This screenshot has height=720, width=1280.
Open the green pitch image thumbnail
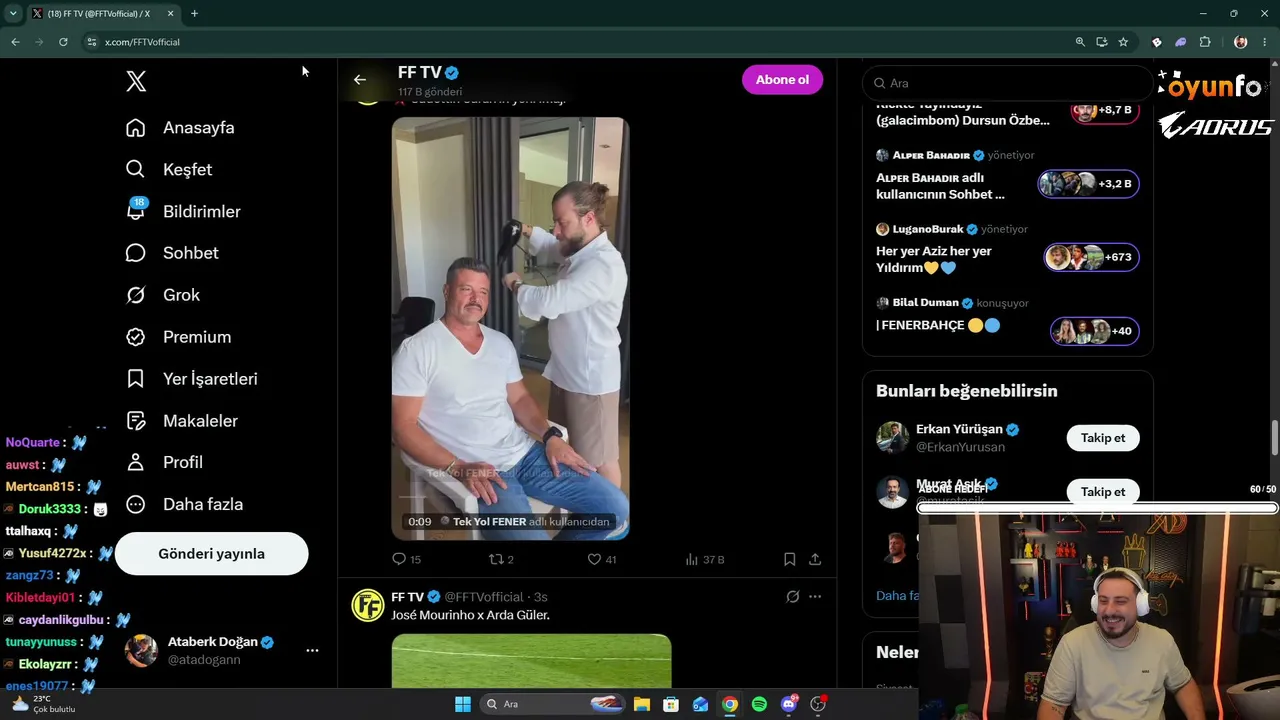531,661
